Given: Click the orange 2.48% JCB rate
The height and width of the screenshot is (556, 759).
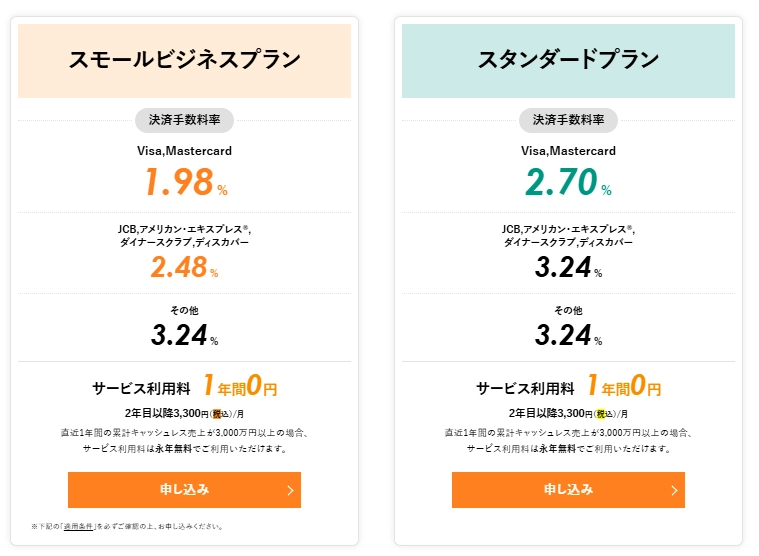Looking at the screenshot, I should point(182,267).
